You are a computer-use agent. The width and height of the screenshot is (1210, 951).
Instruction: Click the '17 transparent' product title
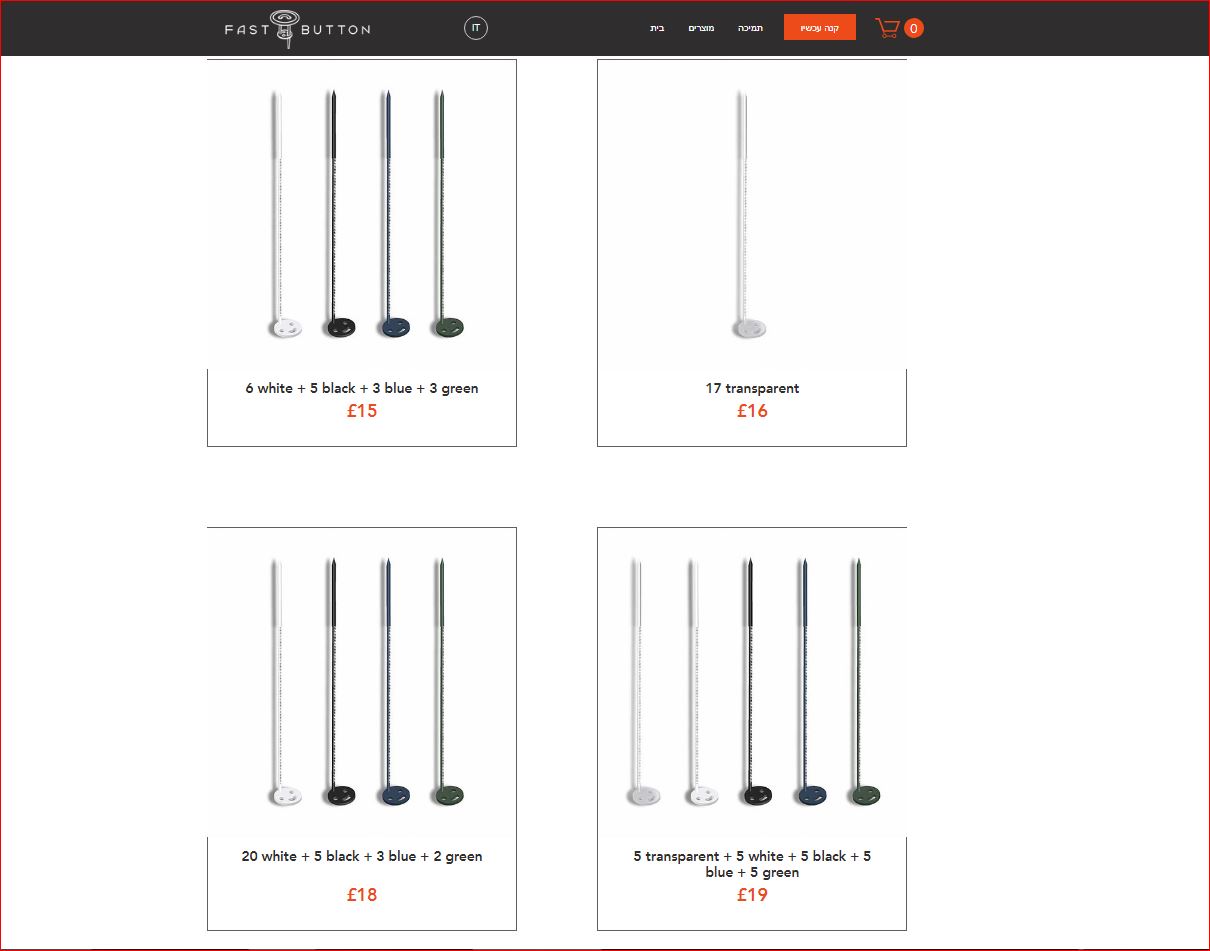(x=752, y=388)
